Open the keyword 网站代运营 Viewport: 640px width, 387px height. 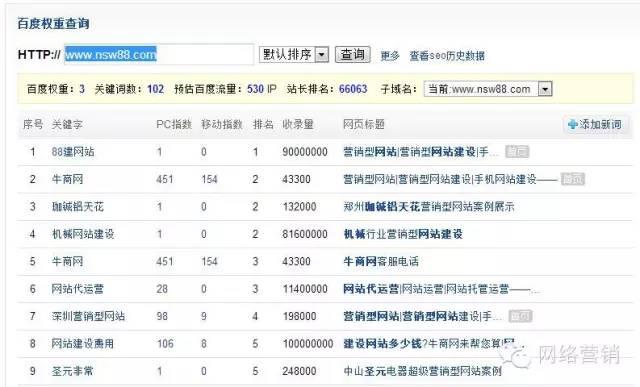click(78, 289)
